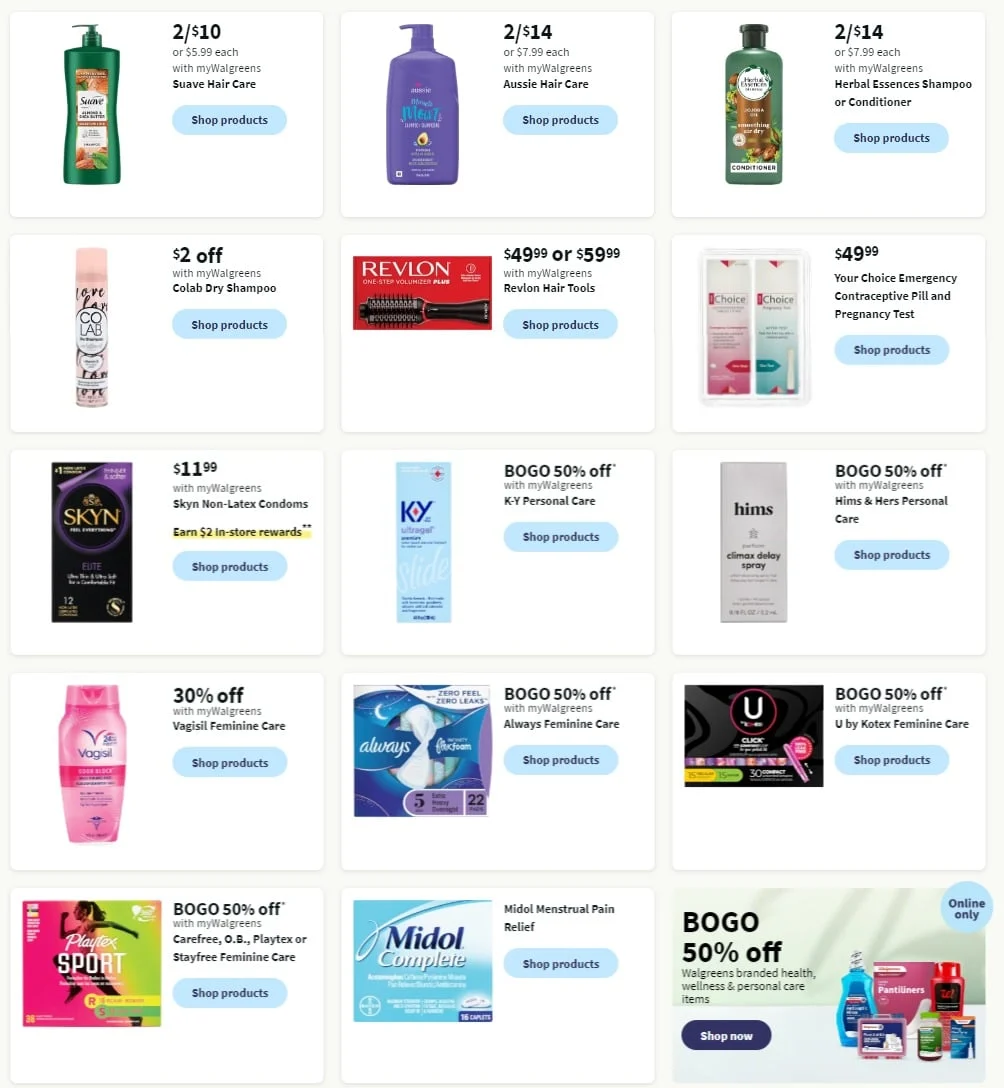Click the Playtex Sport product image
The width and height of the screenshot is (1004, 1088).
coord(92,964)
